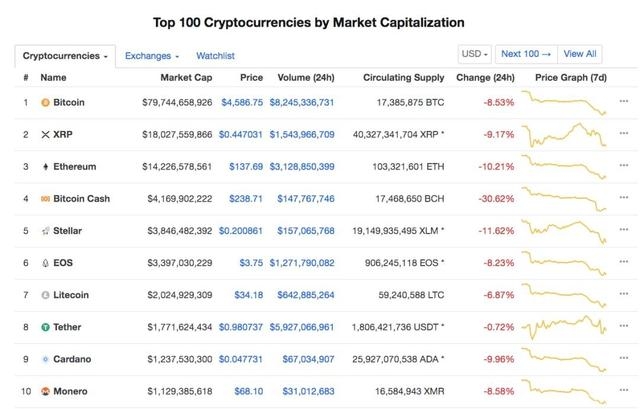Sort by Change (24h) column header
640x409 pixels.
coord(484,77)
